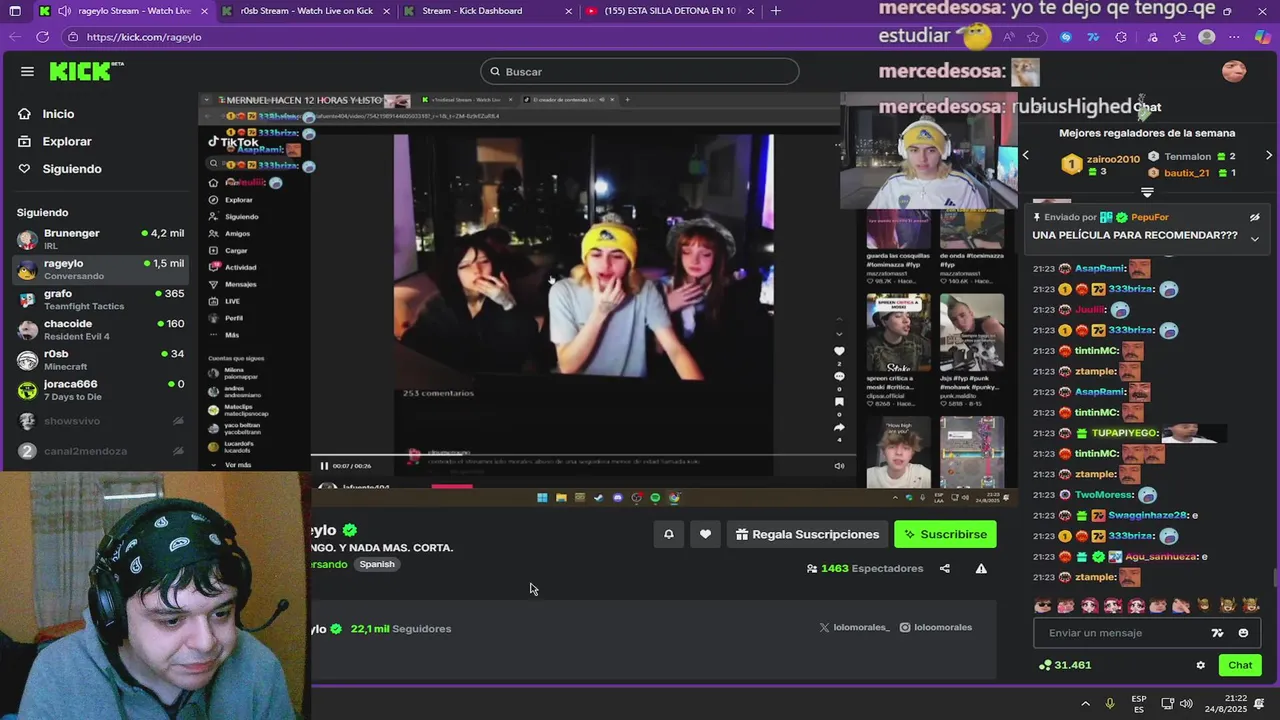Click the tab actions icon left of tabs

[x=14, y=11]
